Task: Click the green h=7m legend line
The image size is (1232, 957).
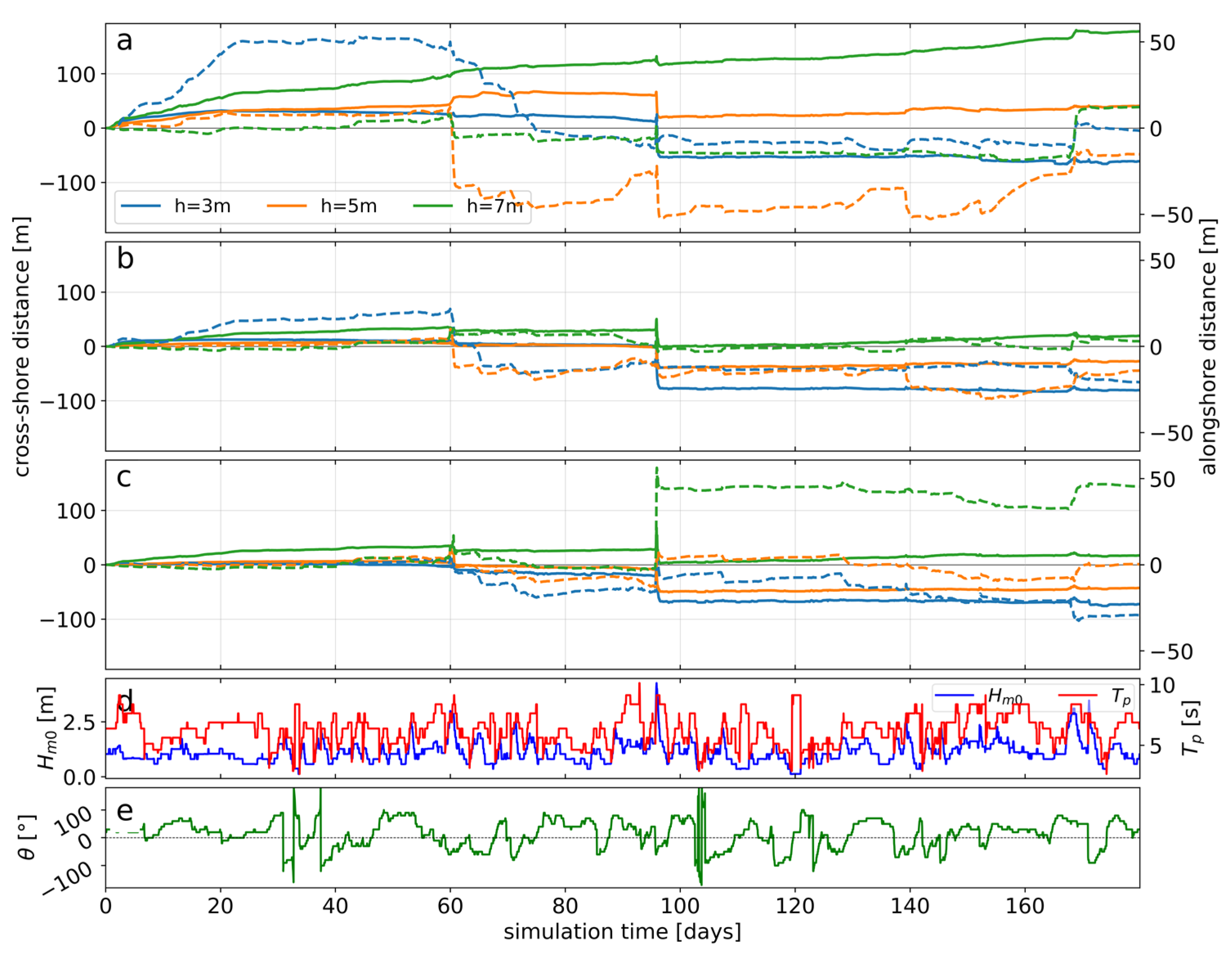Action: pyautogui.click(x=433, y=206)
